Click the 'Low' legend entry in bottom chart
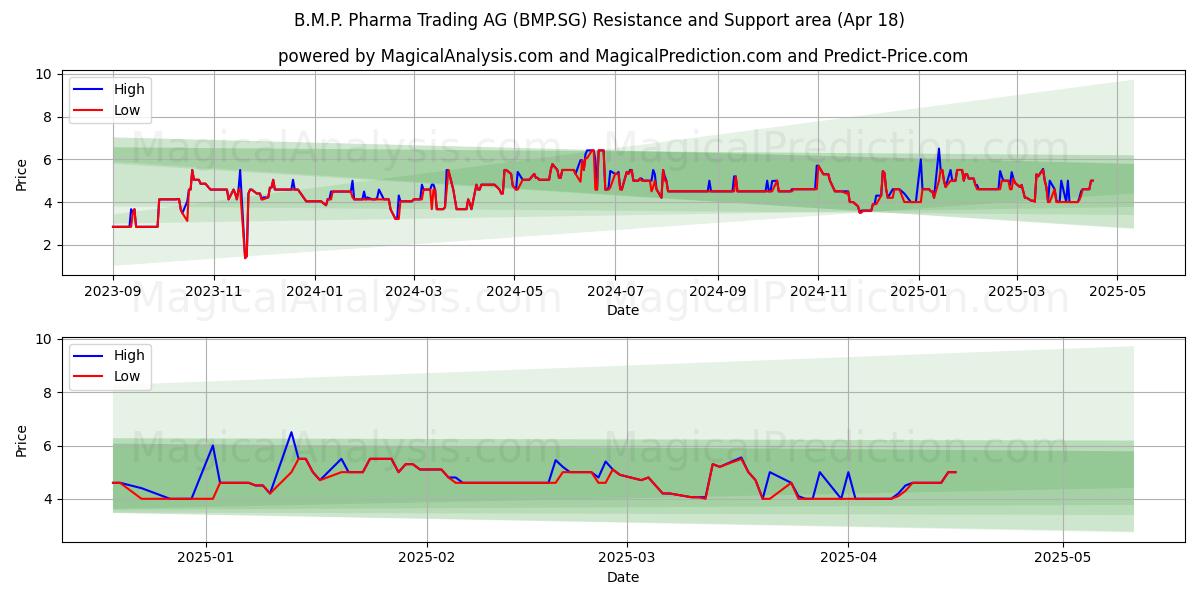1200x600 pixels. point(127,376)
